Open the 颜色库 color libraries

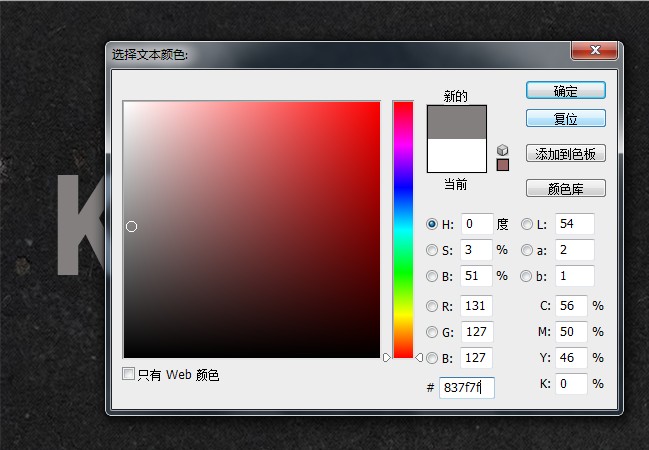click(566, 189)
